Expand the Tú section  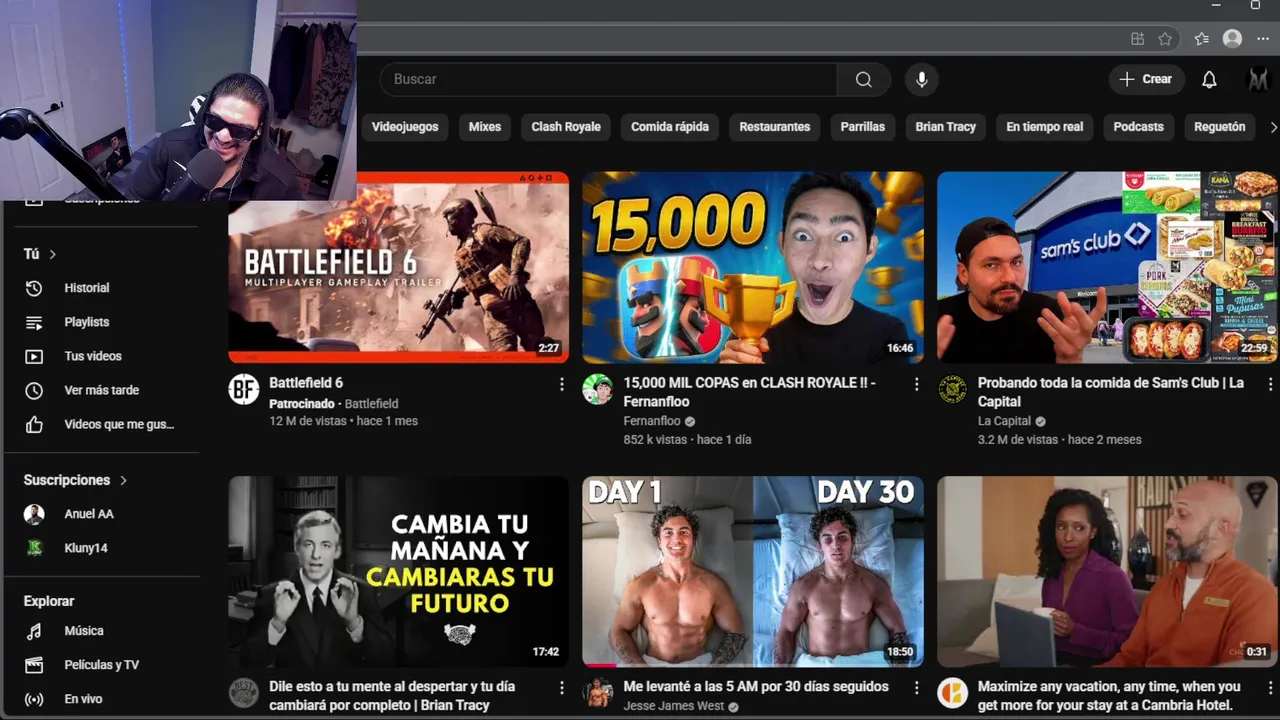40,254
